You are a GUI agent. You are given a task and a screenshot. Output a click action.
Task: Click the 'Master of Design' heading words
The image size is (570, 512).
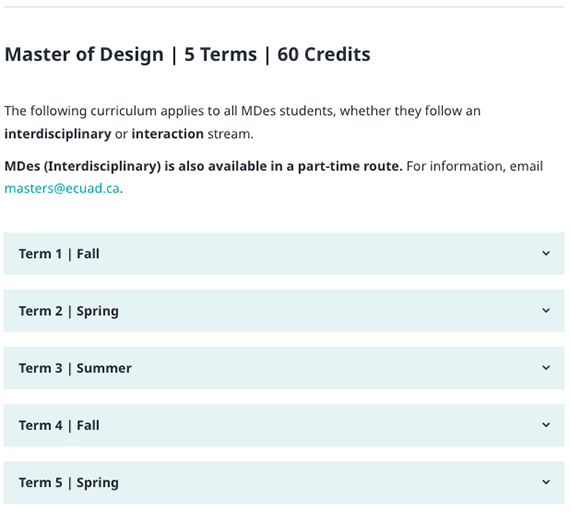click(84, 55)
